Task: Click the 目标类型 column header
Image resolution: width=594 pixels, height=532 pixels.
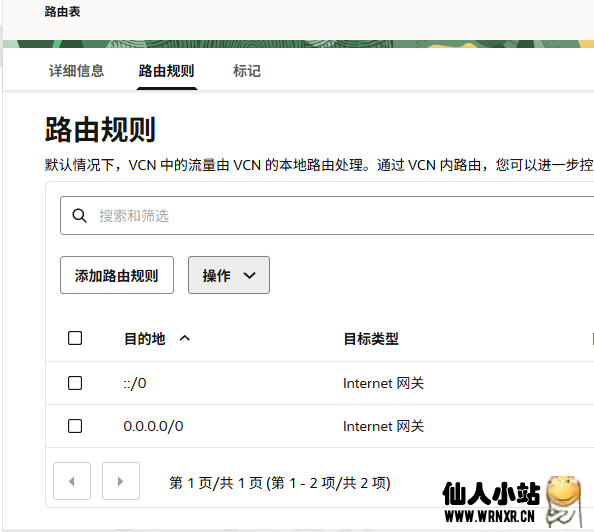Action: [371, 338]
